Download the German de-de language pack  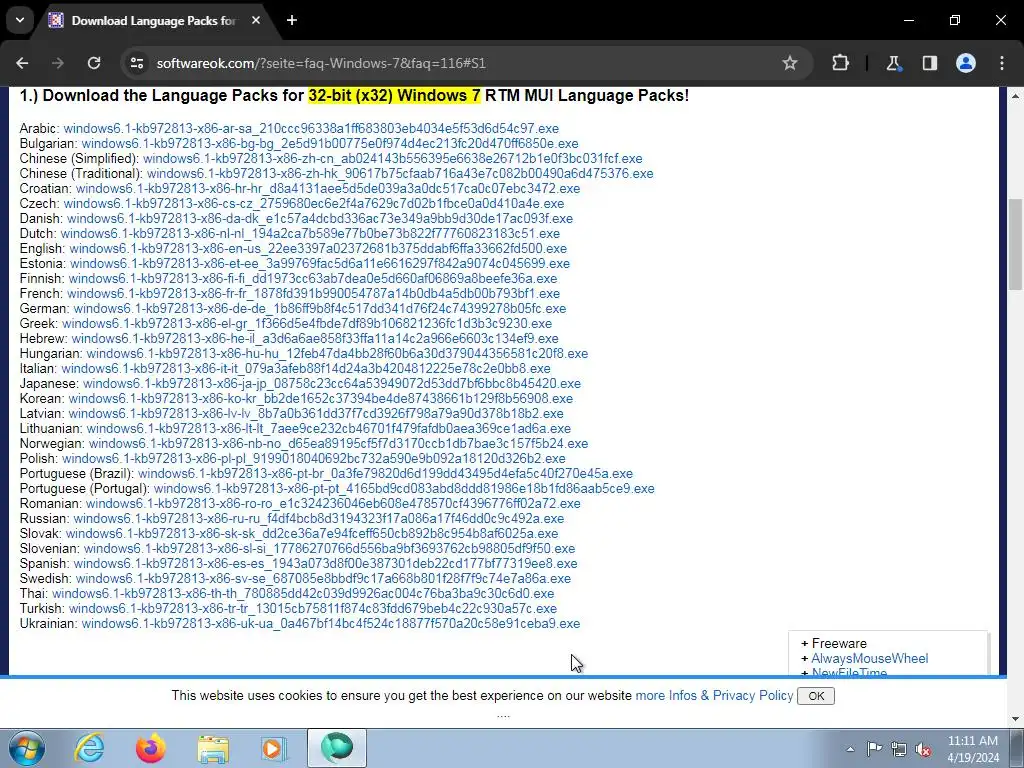pyautogui.click(x=319, y=309)
